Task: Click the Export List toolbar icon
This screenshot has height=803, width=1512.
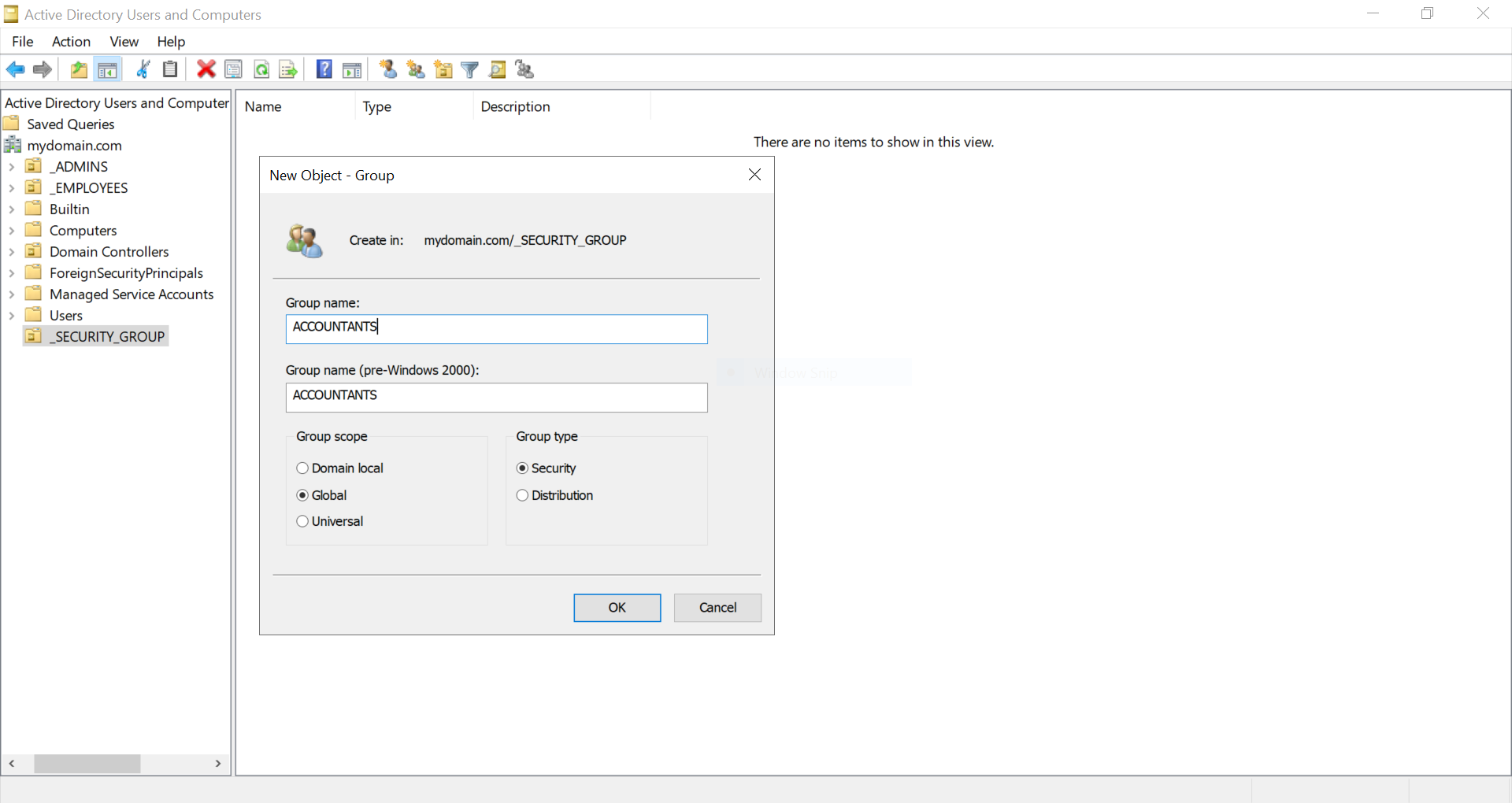Action: point(288,69)
